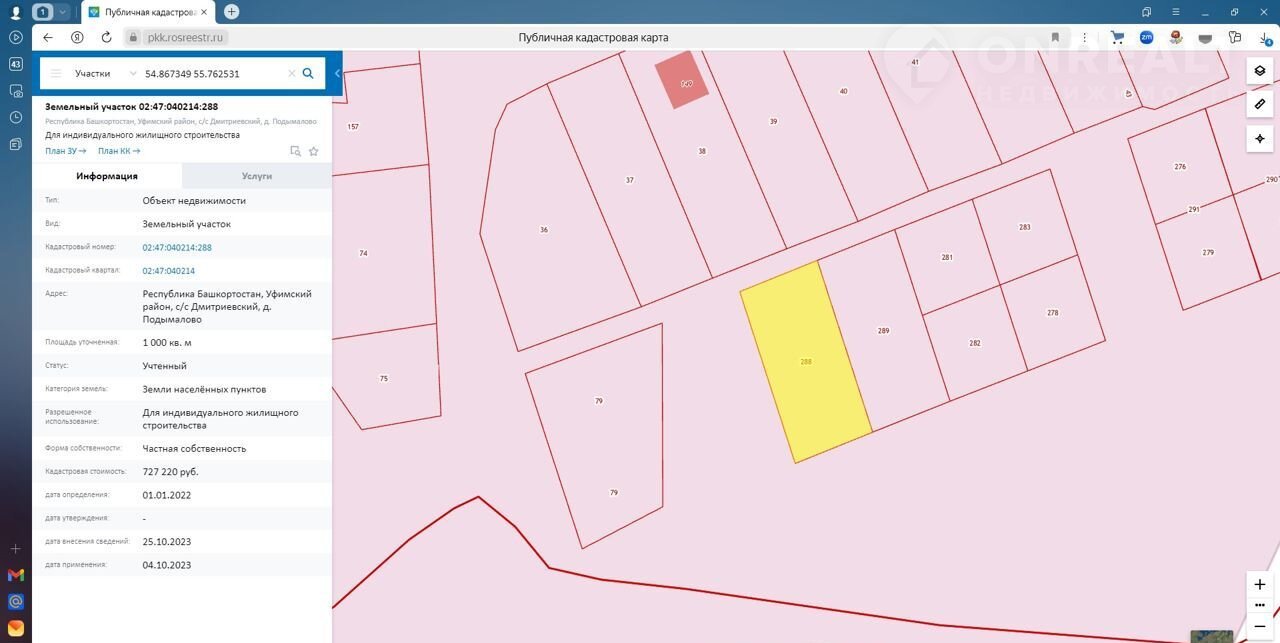Open the three-dots map zoom options
Screen dimensions: 1280x643
point(1259,606)
